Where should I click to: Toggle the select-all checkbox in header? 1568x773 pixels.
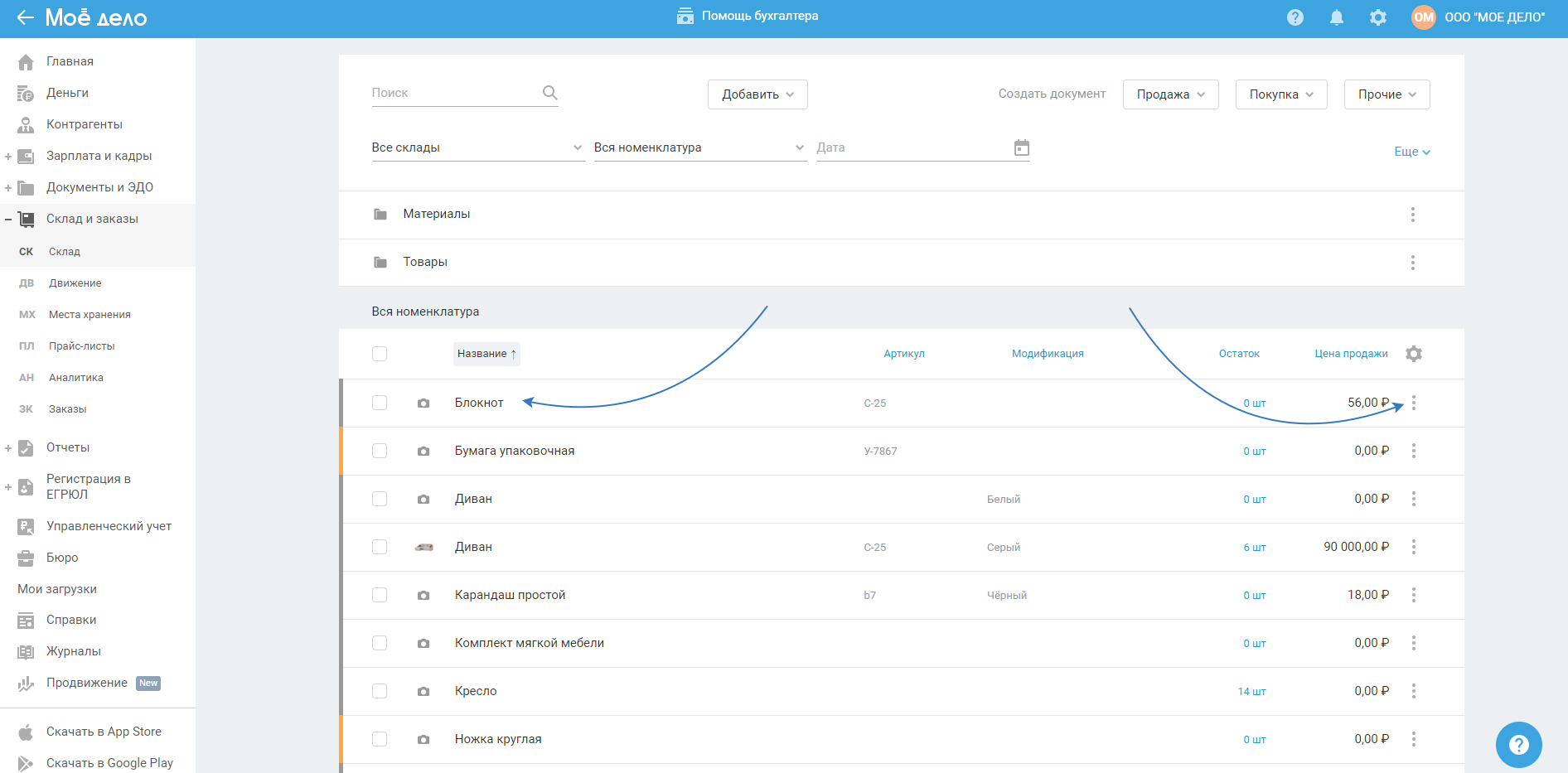coord(380,354)
